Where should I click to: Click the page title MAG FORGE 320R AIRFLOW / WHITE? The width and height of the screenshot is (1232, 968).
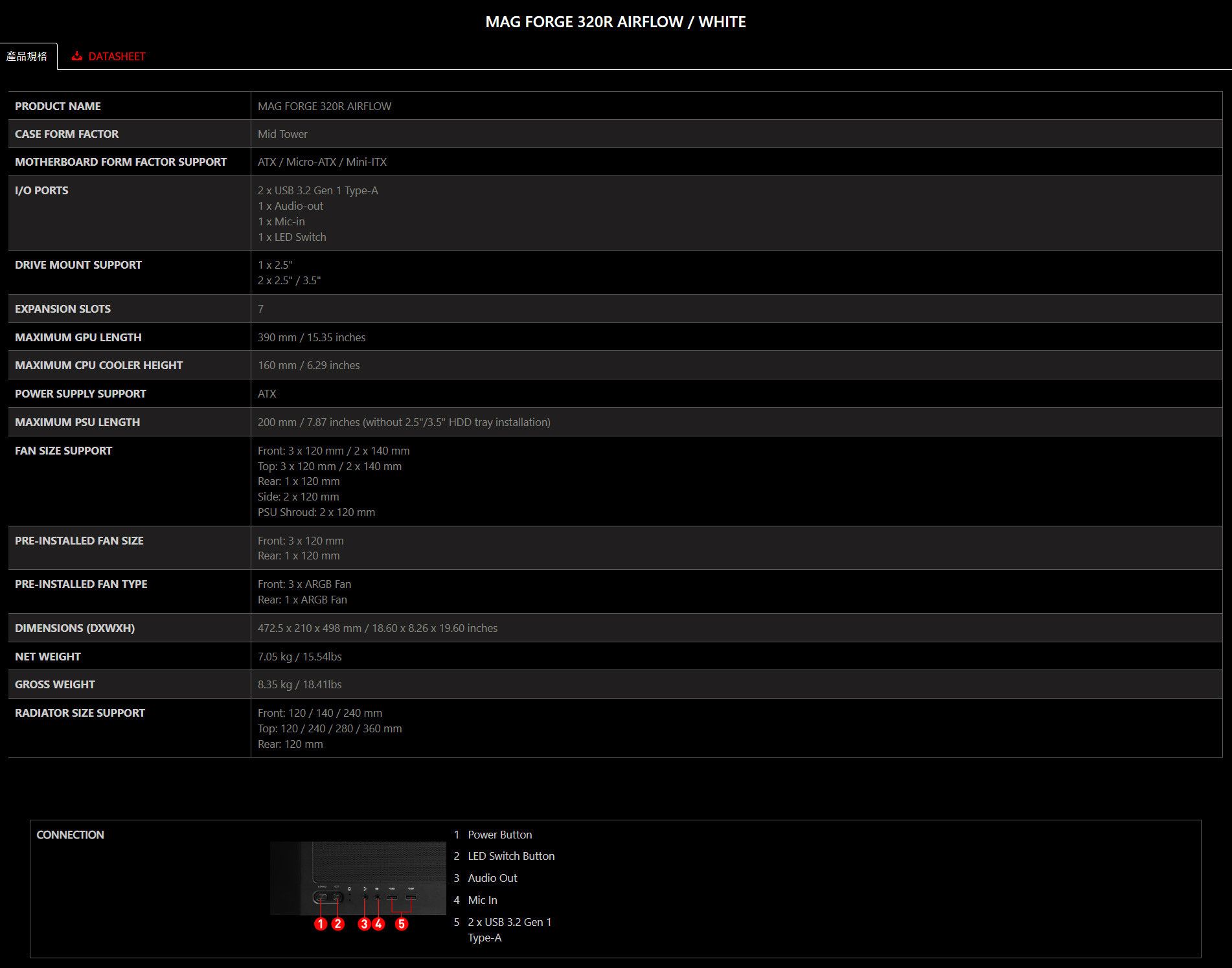615,22
